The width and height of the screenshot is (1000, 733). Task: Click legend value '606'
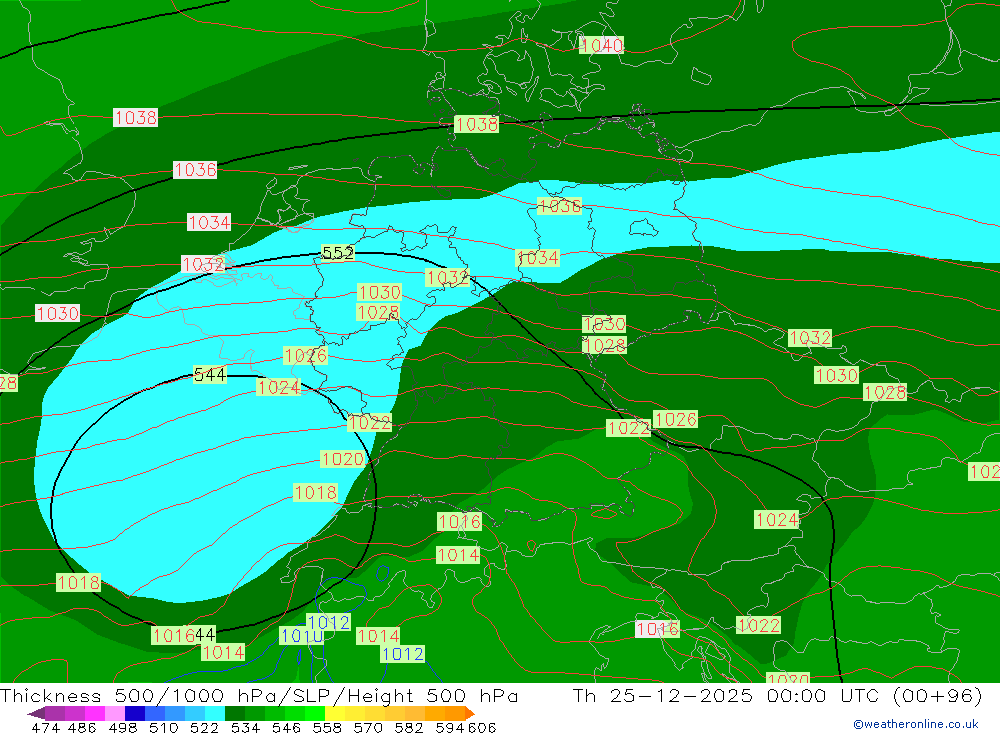pyautogui.click(x=481, y=728)
